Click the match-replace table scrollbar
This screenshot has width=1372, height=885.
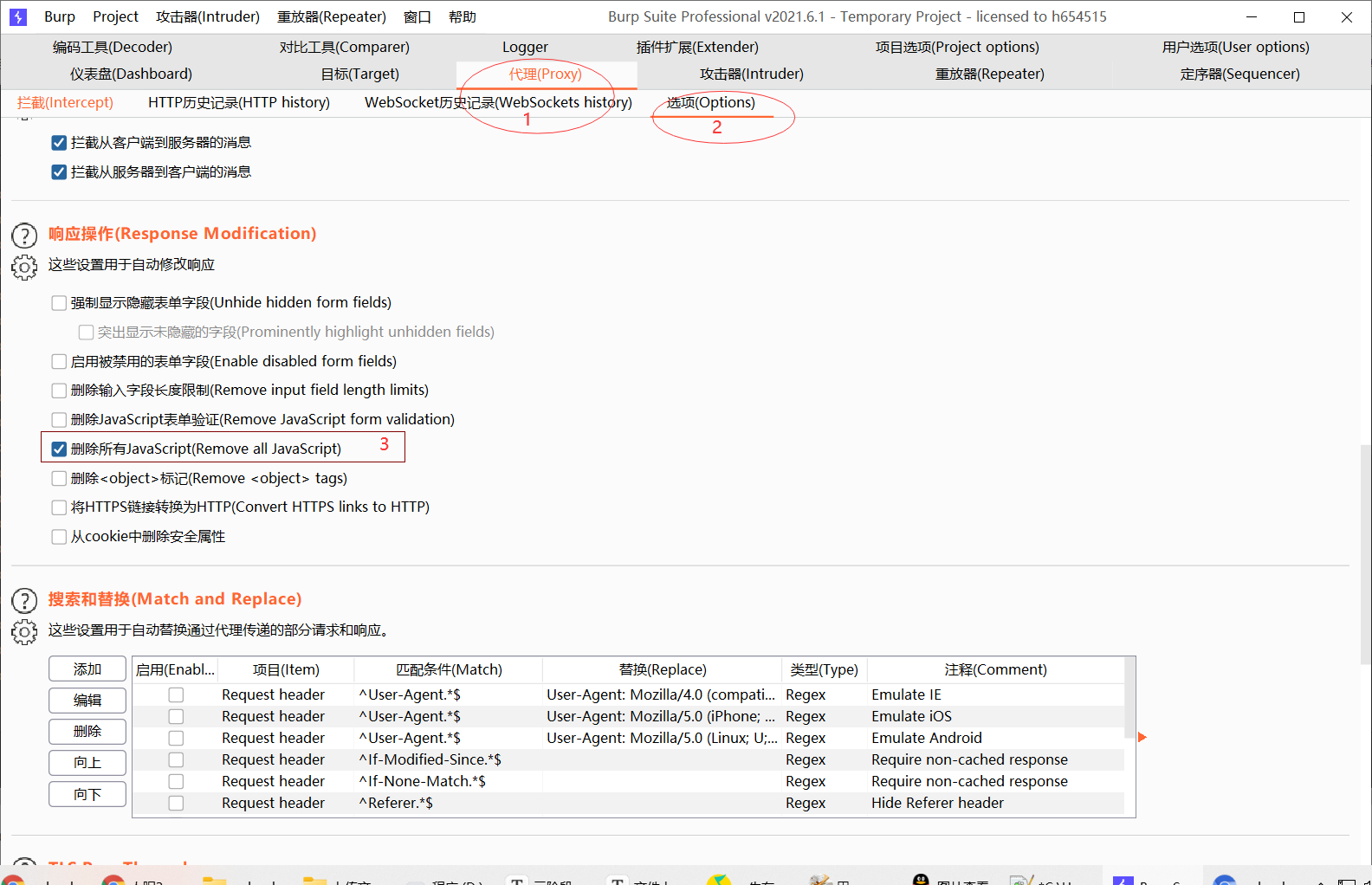1129,697
